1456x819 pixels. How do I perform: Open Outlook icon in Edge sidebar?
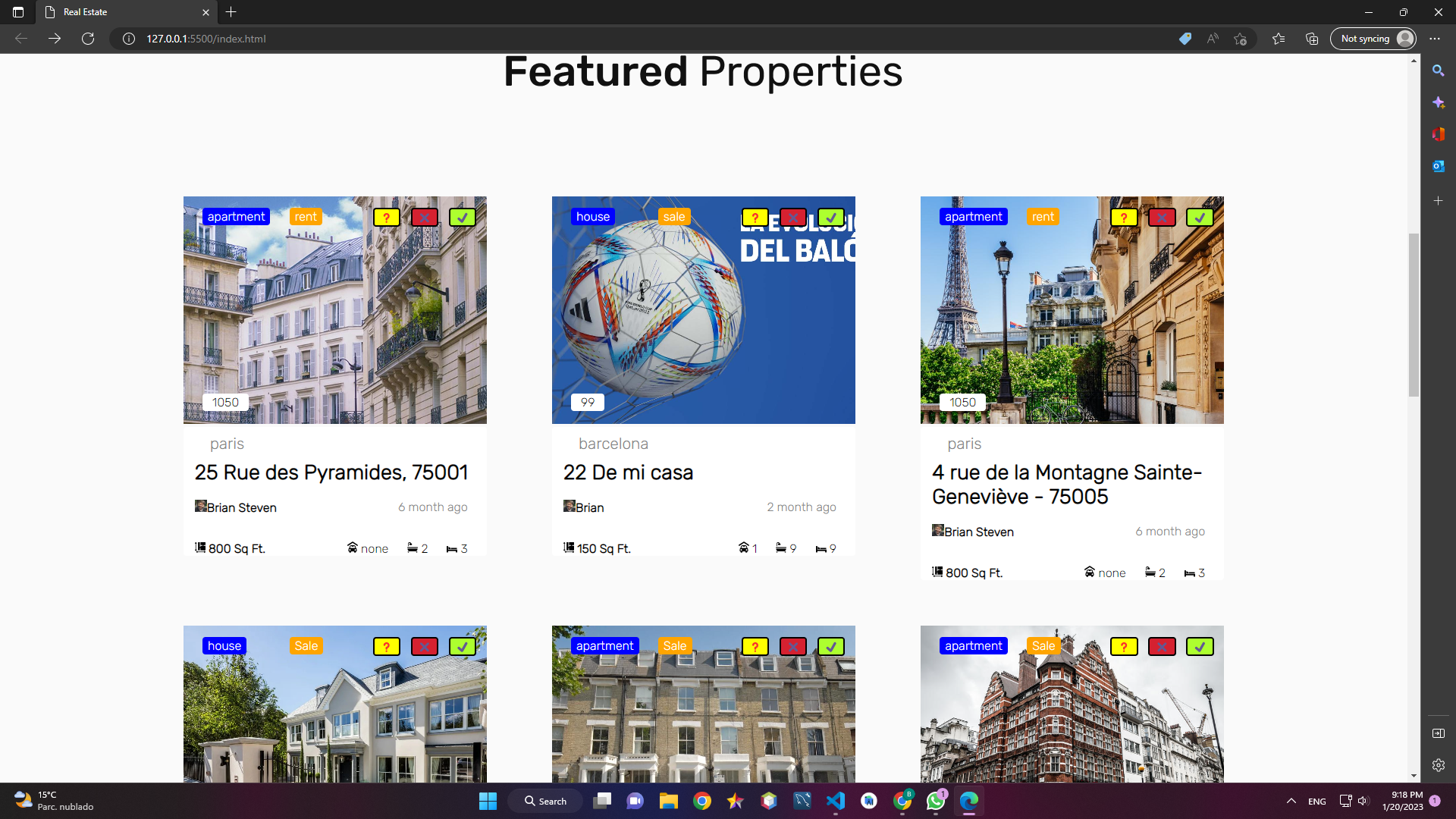[x=1438, y=166]
